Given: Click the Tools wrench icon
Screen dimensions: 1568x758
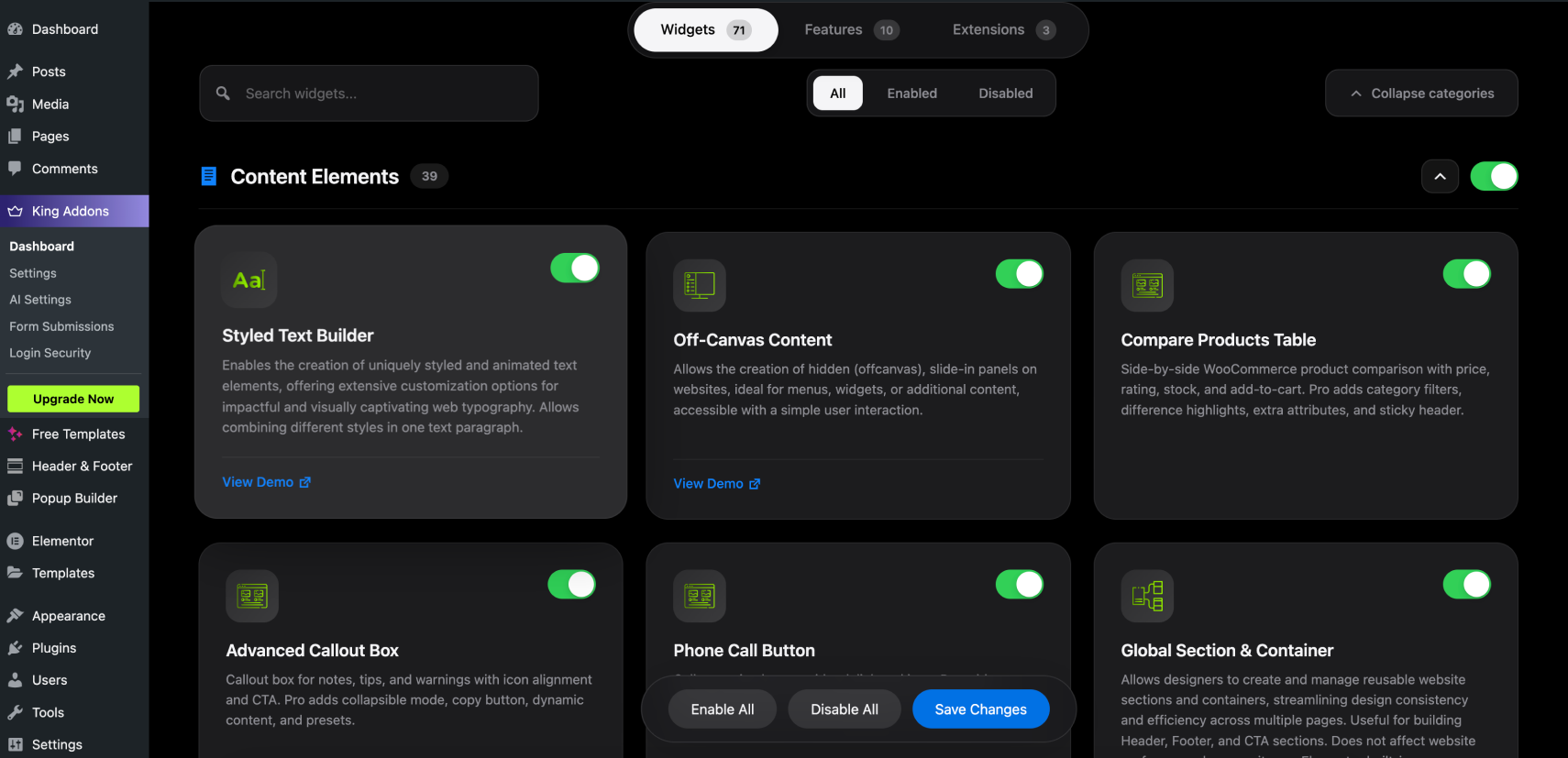Looking at the screenshot, I should click(x=15, y=712).
